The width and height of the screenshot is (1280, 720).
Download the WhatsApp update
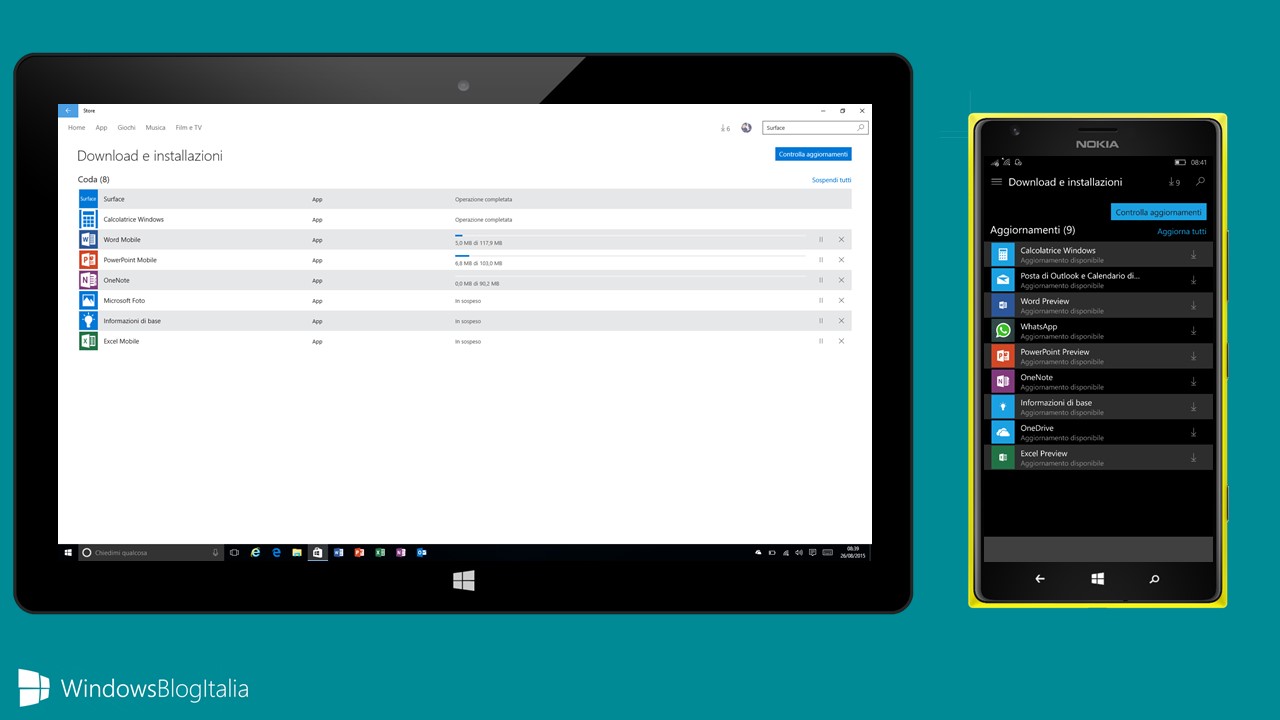click(x=1193, y=331)
